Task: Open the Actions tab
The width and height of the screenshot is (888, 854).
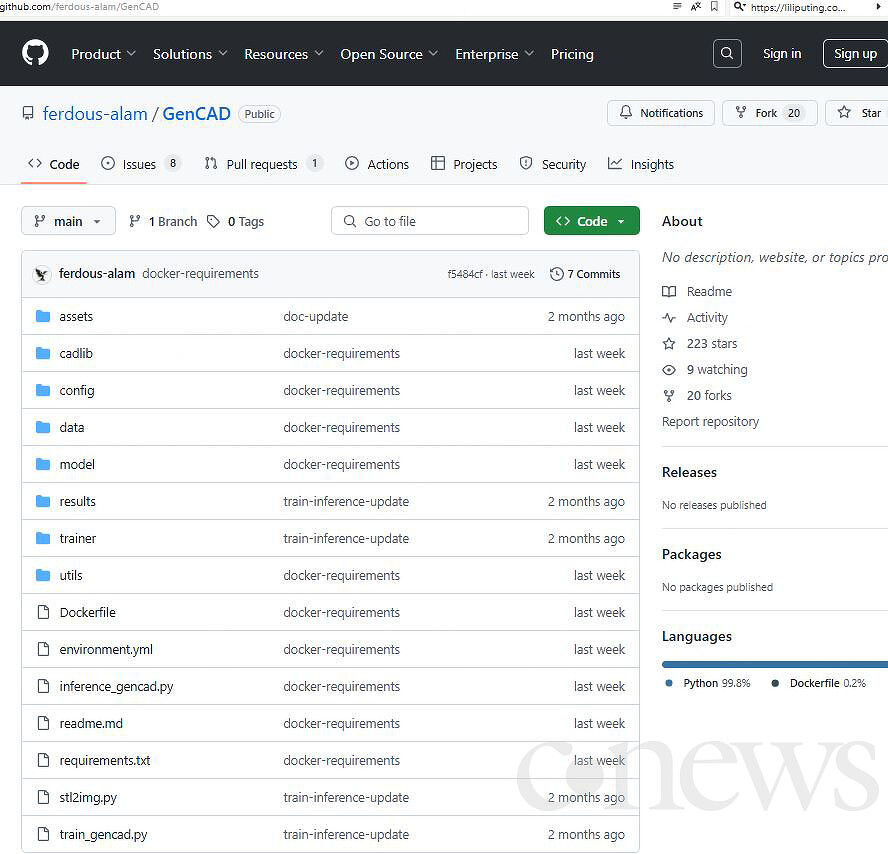Action: coord(377,164)
